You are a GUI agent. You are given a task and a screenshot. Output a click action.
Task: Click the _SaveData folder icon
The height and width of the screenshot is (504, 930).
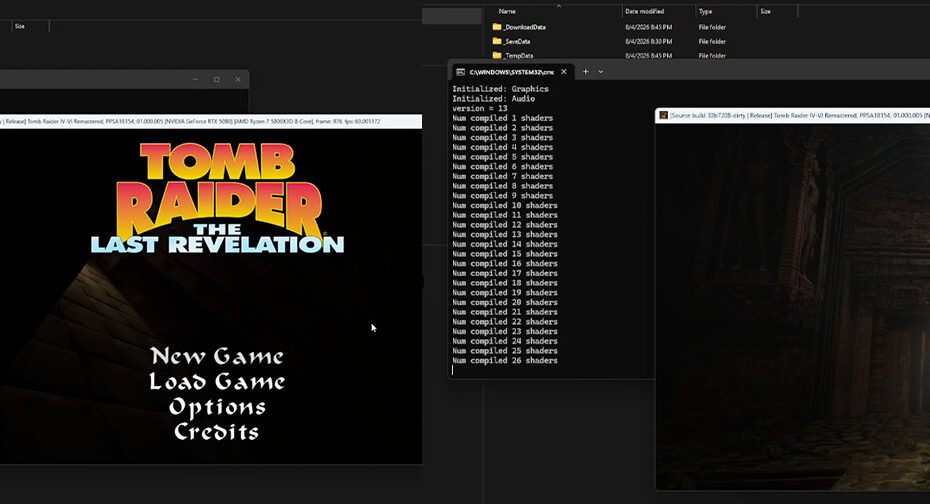click(x=497, y=41)
